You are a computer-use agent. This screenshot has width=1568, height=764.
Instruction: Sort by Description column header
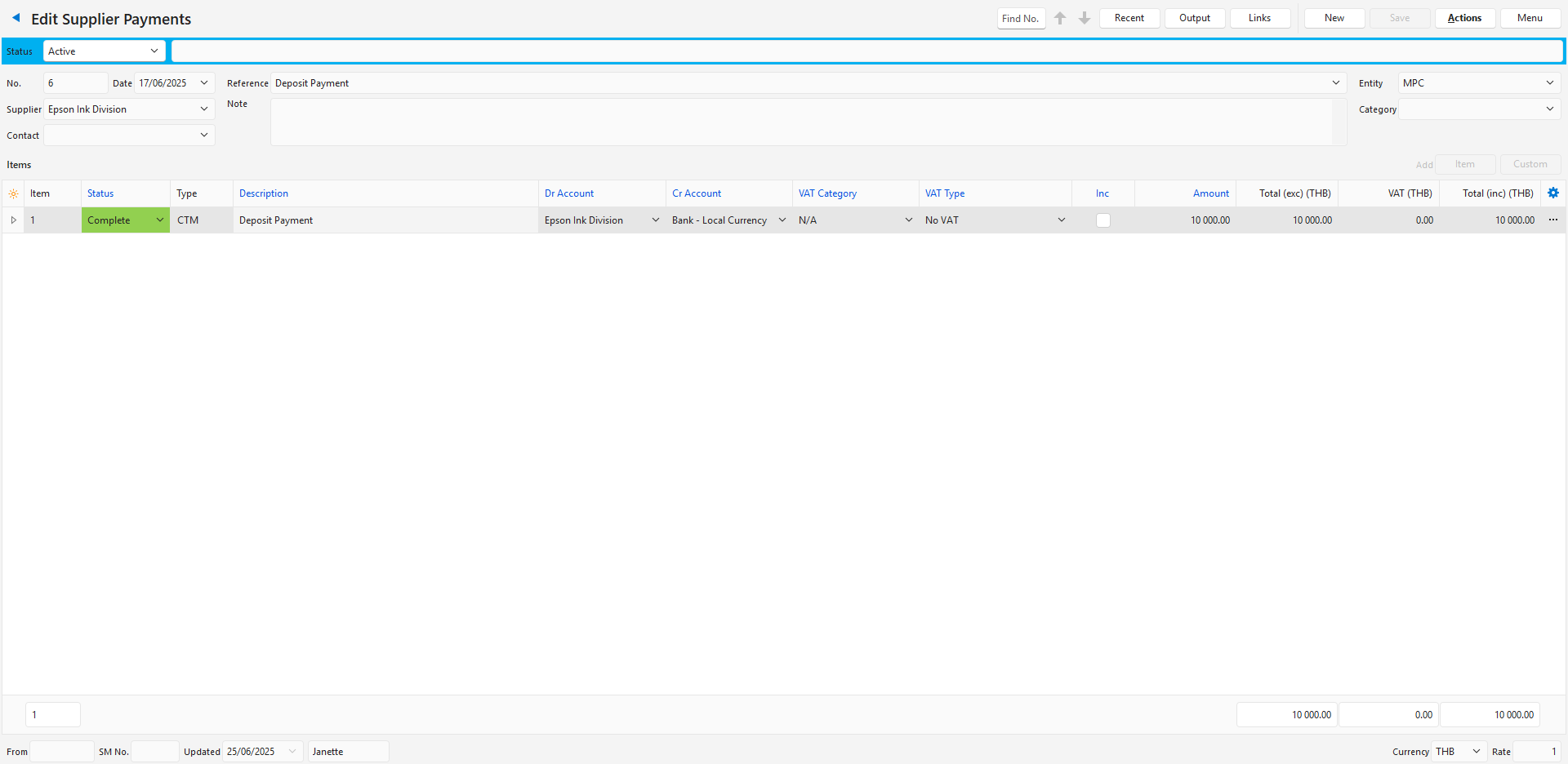click(264, 193)
